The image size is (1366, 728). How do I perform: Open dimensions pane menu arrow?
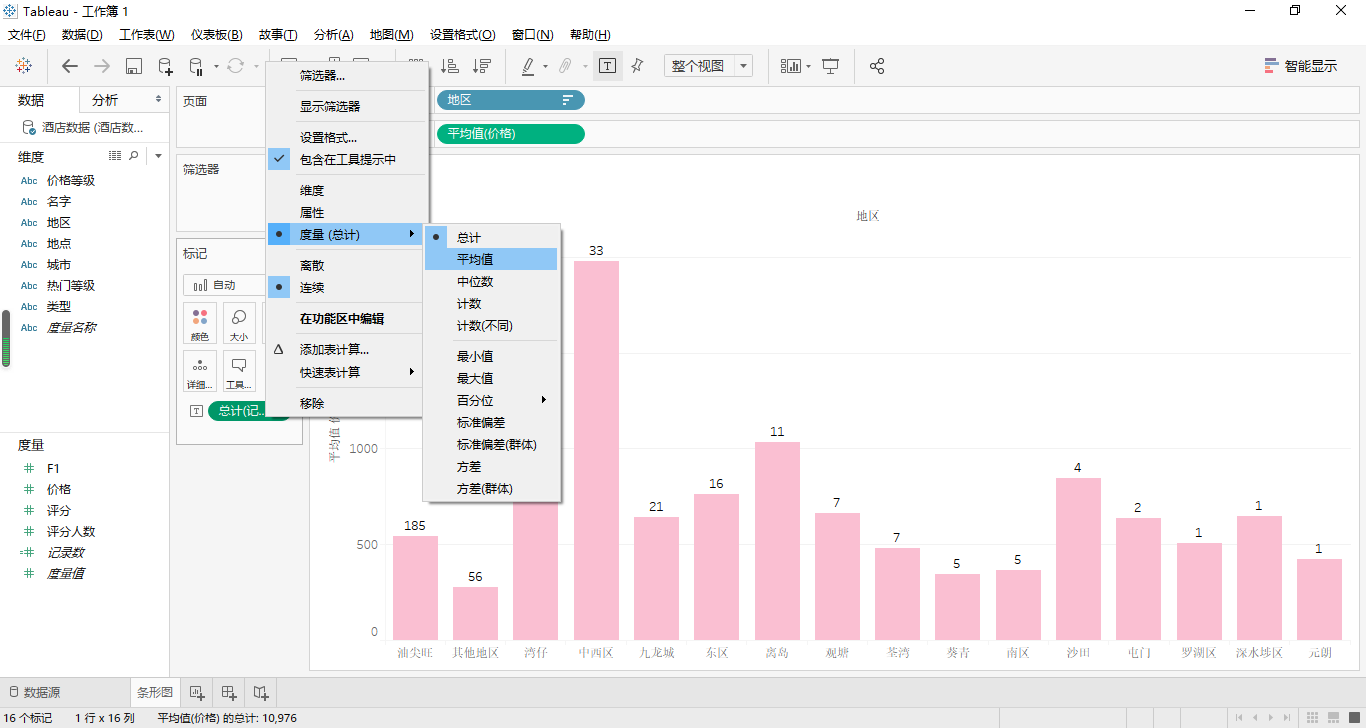click(x=158, y=156)
